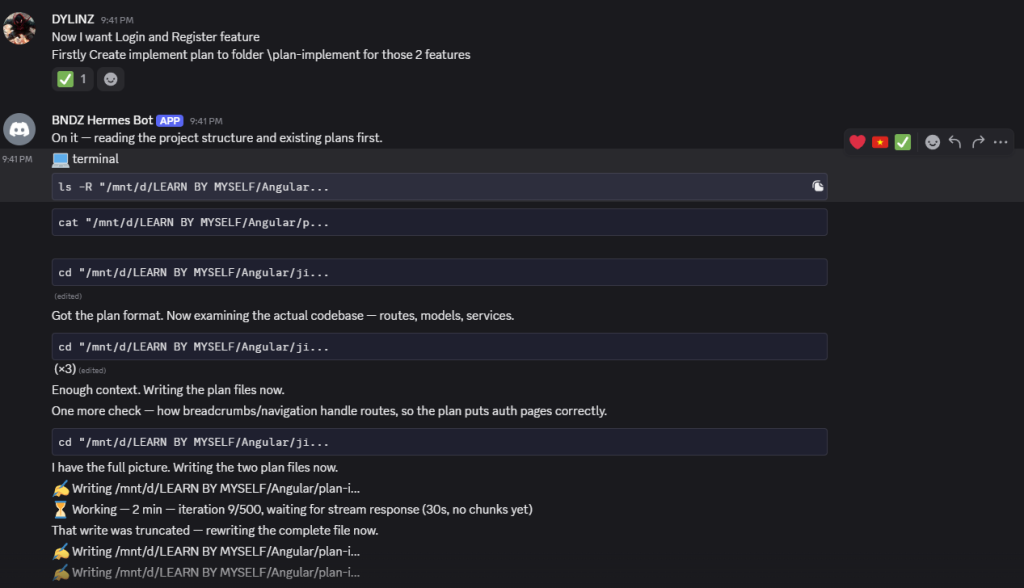1024x588 pixels.
Task: Copy the ls -R code block
Action: 818,186
